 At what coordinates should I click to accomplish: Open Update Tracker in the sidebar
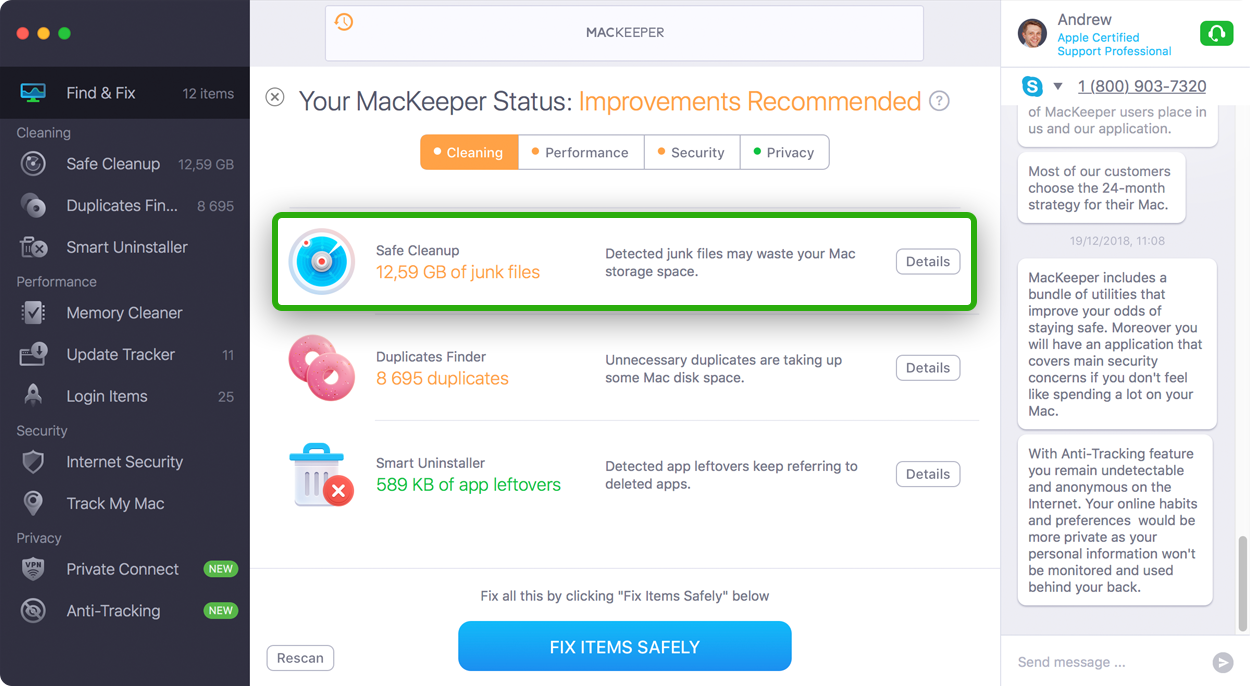click(125, 355)
